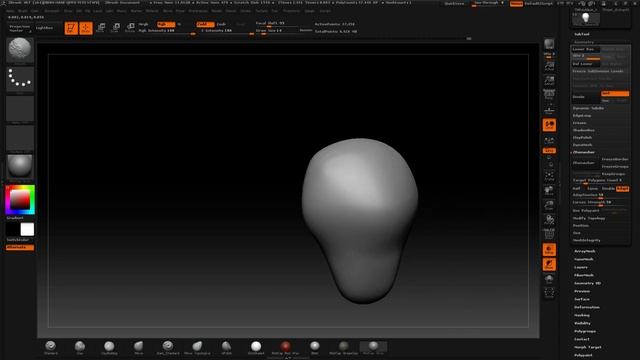The width and height of the screenshot is (640, 360).
Task: Click the Divide button in Geometry
Action: [x=586, y=97]
